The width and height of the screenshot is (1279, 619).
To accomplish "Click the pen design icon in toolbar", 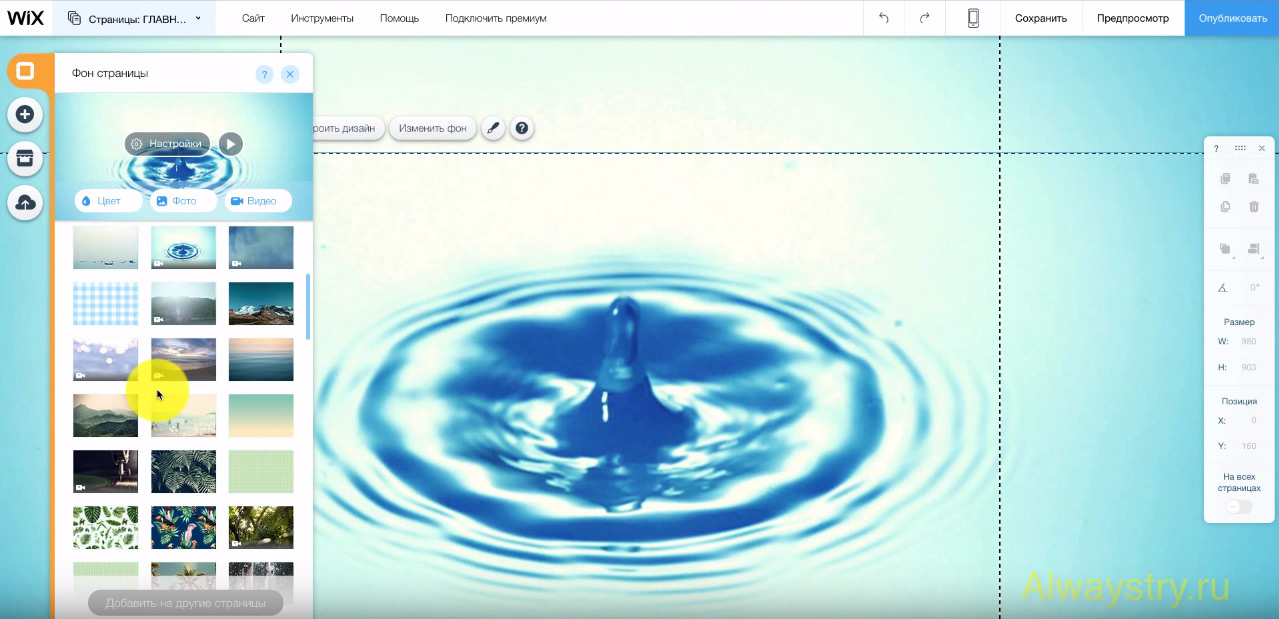I will (492, 128).
